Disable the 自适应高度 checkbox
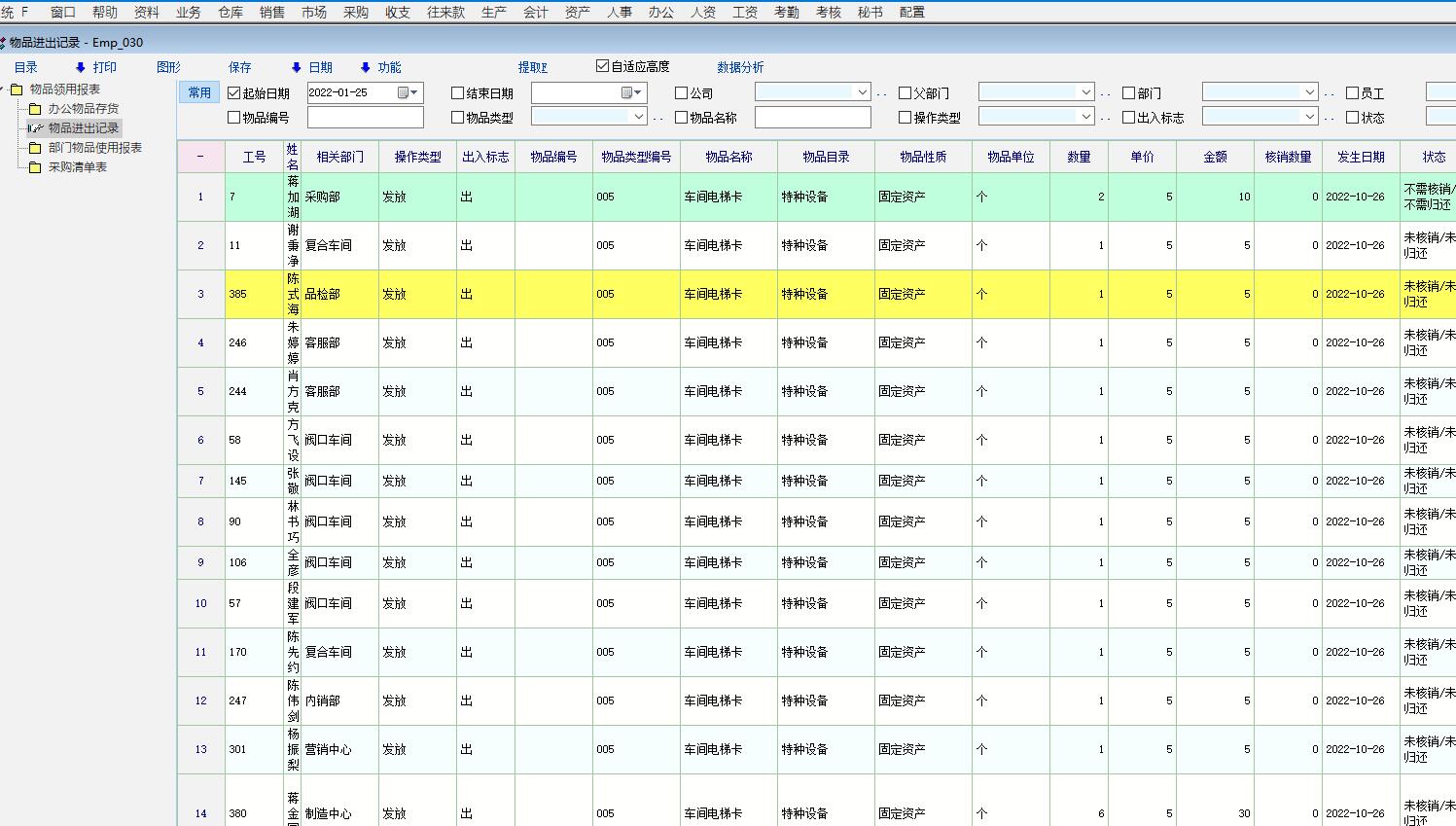Screen dimensions: 1456x826 603,66
